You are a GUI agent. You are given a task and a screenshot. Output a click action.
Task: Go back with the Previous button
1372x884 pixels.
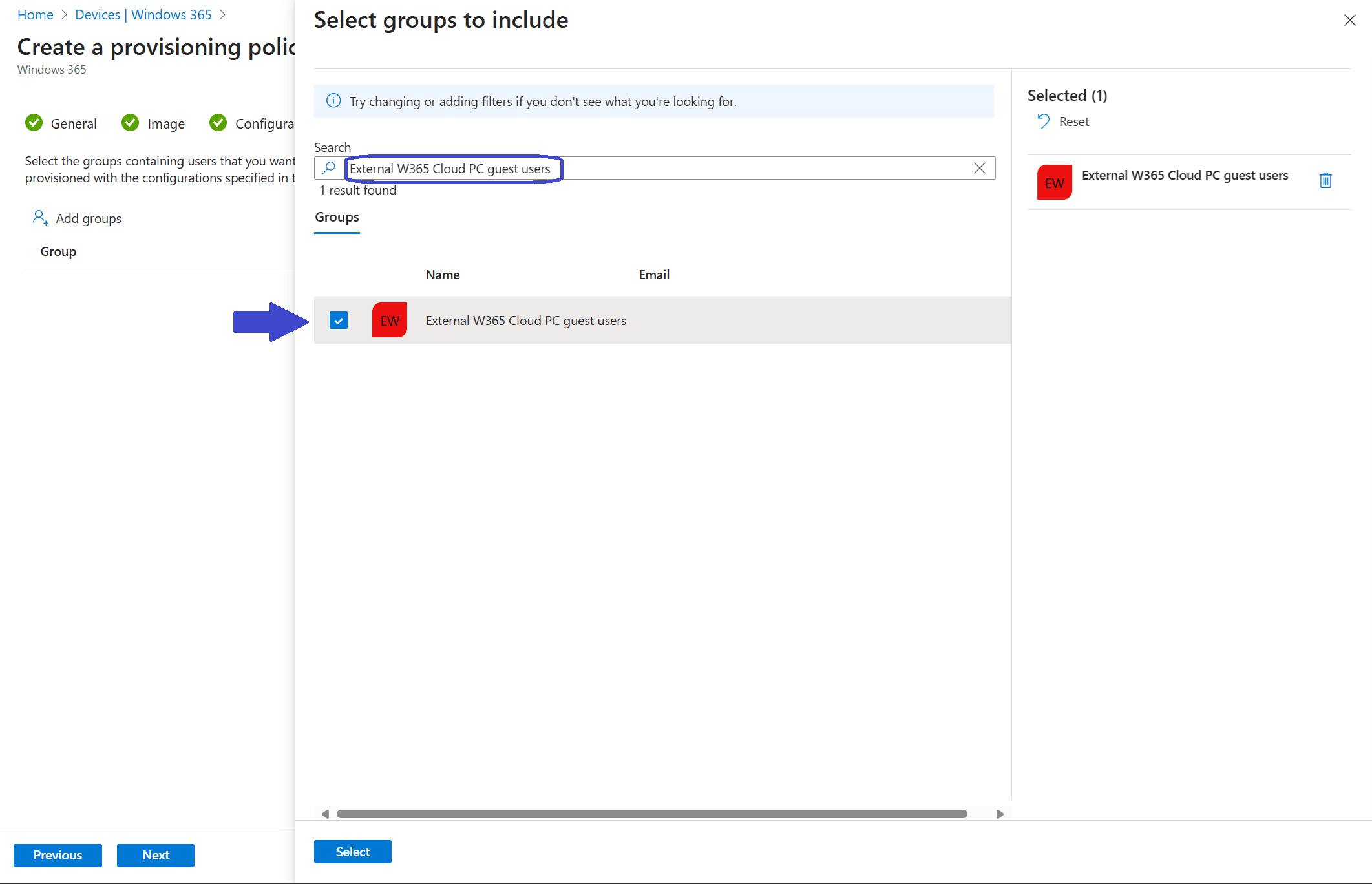tap(58, 855)
